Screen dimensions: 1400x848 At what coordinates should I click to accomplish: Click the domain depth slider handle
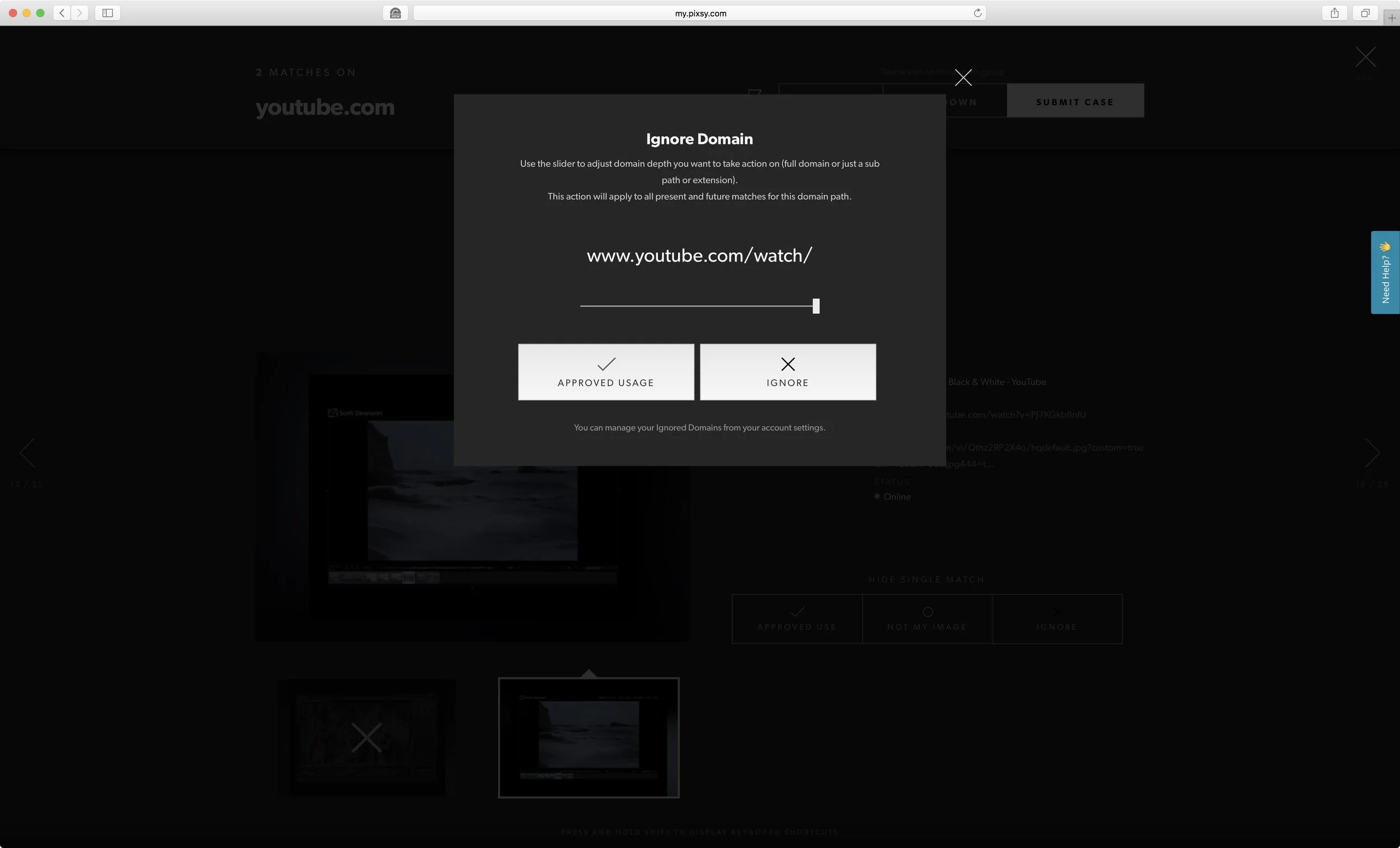pos(816,306)
